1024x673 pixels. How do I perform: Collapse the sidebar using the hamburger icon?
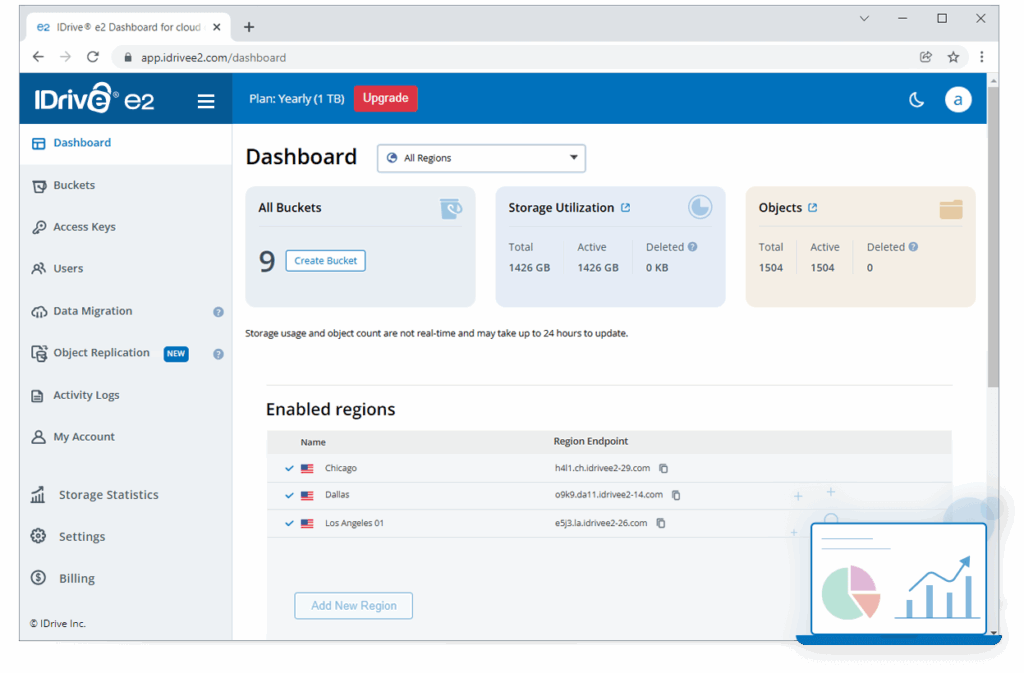[206, 100]
